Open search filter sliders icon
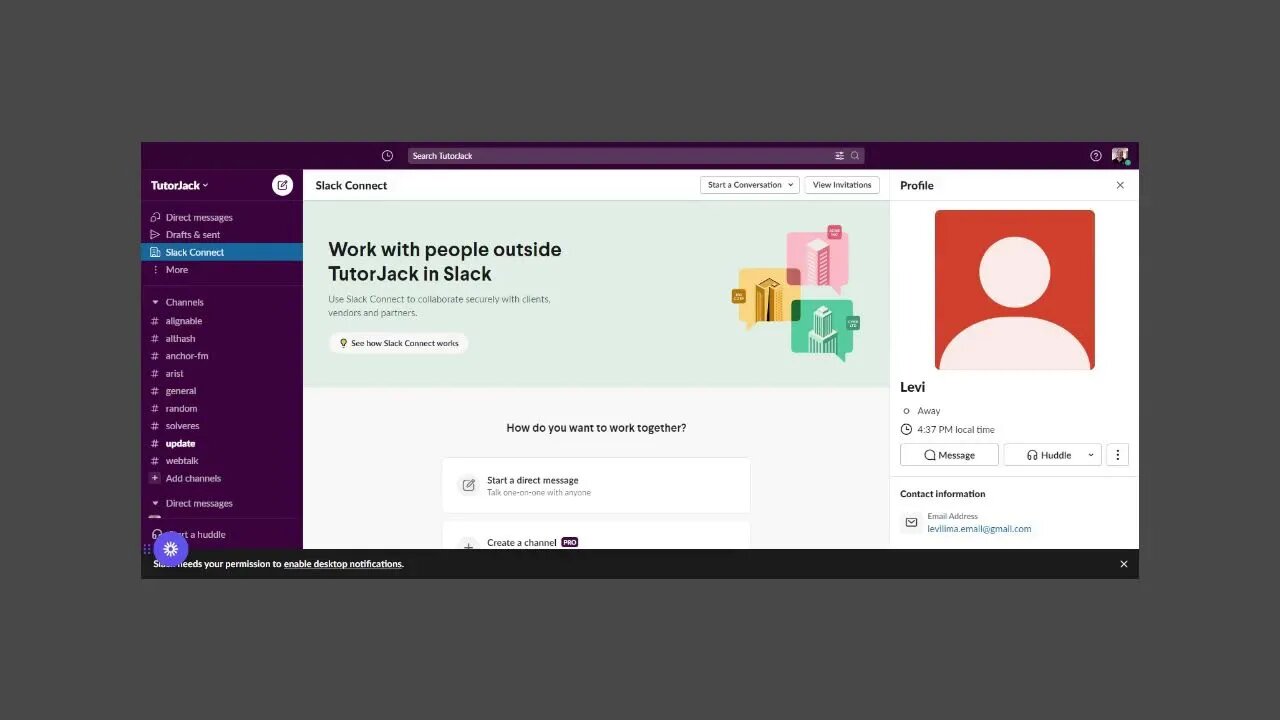Screen dimensions: 1280x720 [x=839, y=156]
